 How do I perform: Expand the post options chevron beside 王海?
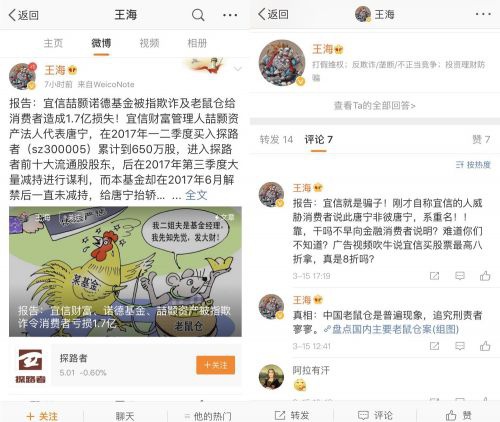[237, 69]
